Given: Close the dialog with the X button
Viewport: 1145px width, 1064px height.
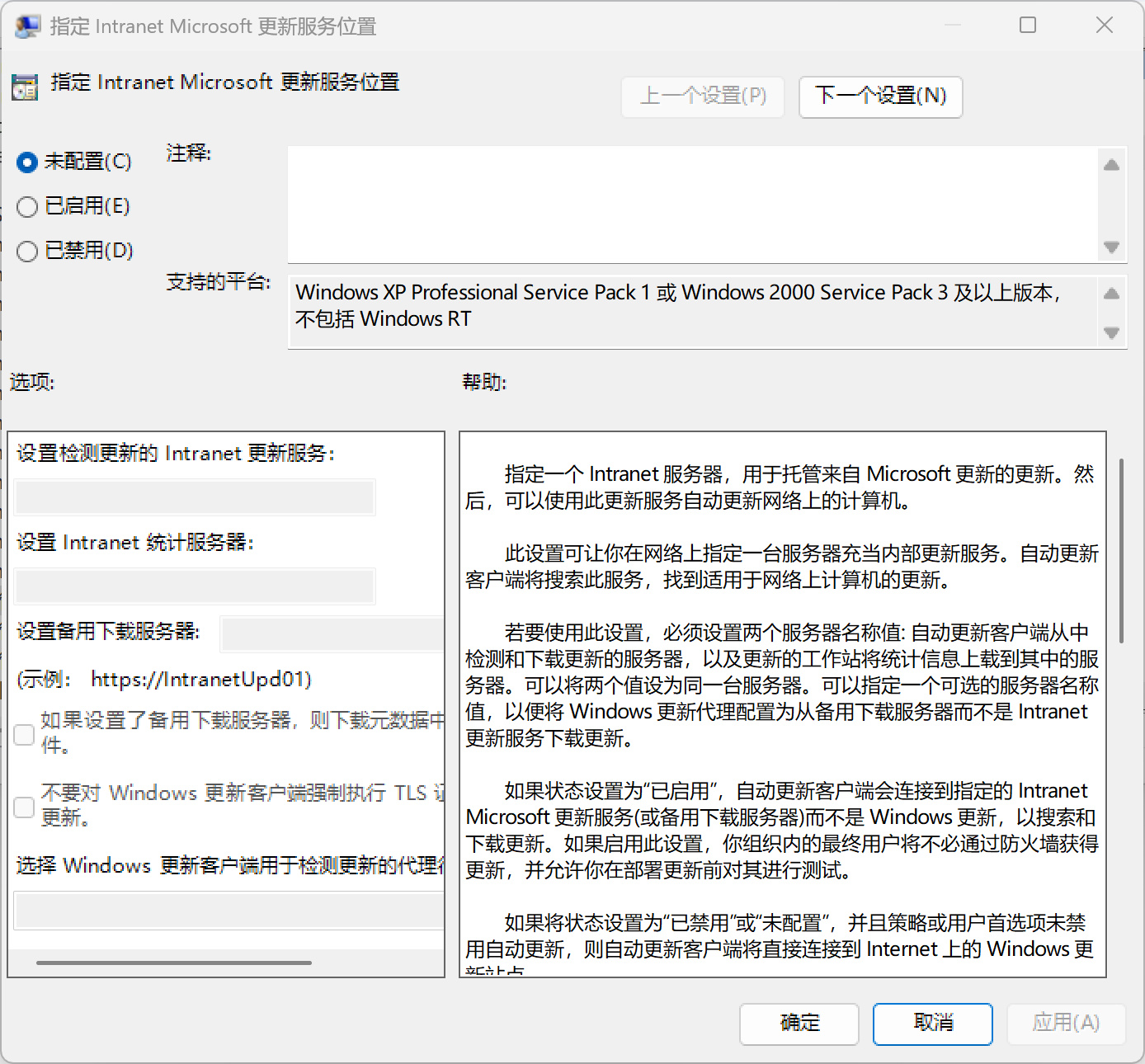Looking at the screenshot, I should 1105,26.
